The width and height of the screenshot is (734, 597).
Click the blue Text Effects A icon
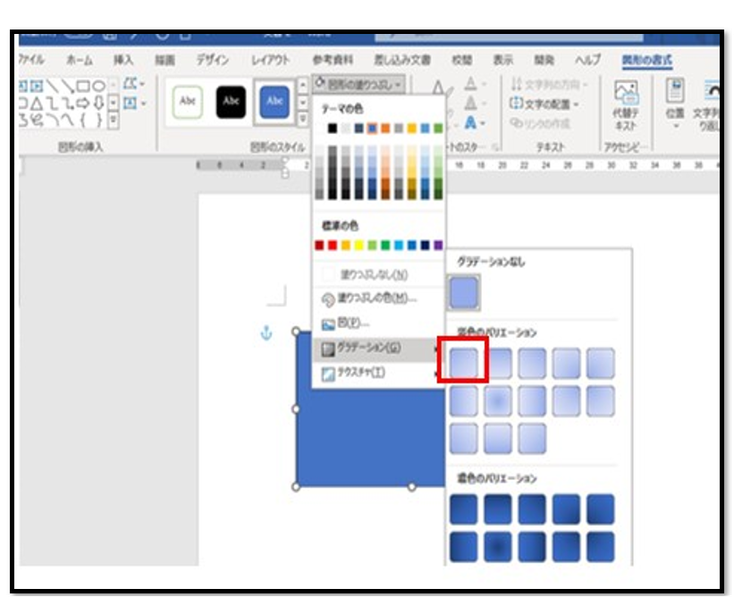[470, 123]
